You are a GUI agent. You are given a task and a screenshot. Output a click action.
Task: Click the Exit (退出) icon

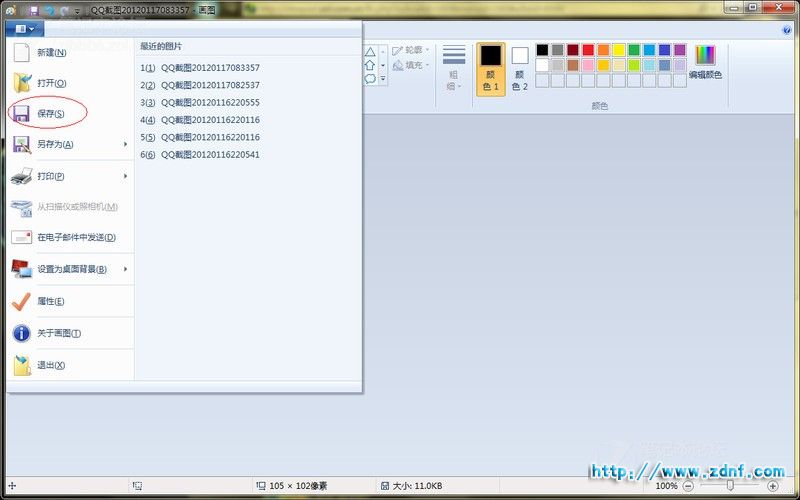point(21,365)
